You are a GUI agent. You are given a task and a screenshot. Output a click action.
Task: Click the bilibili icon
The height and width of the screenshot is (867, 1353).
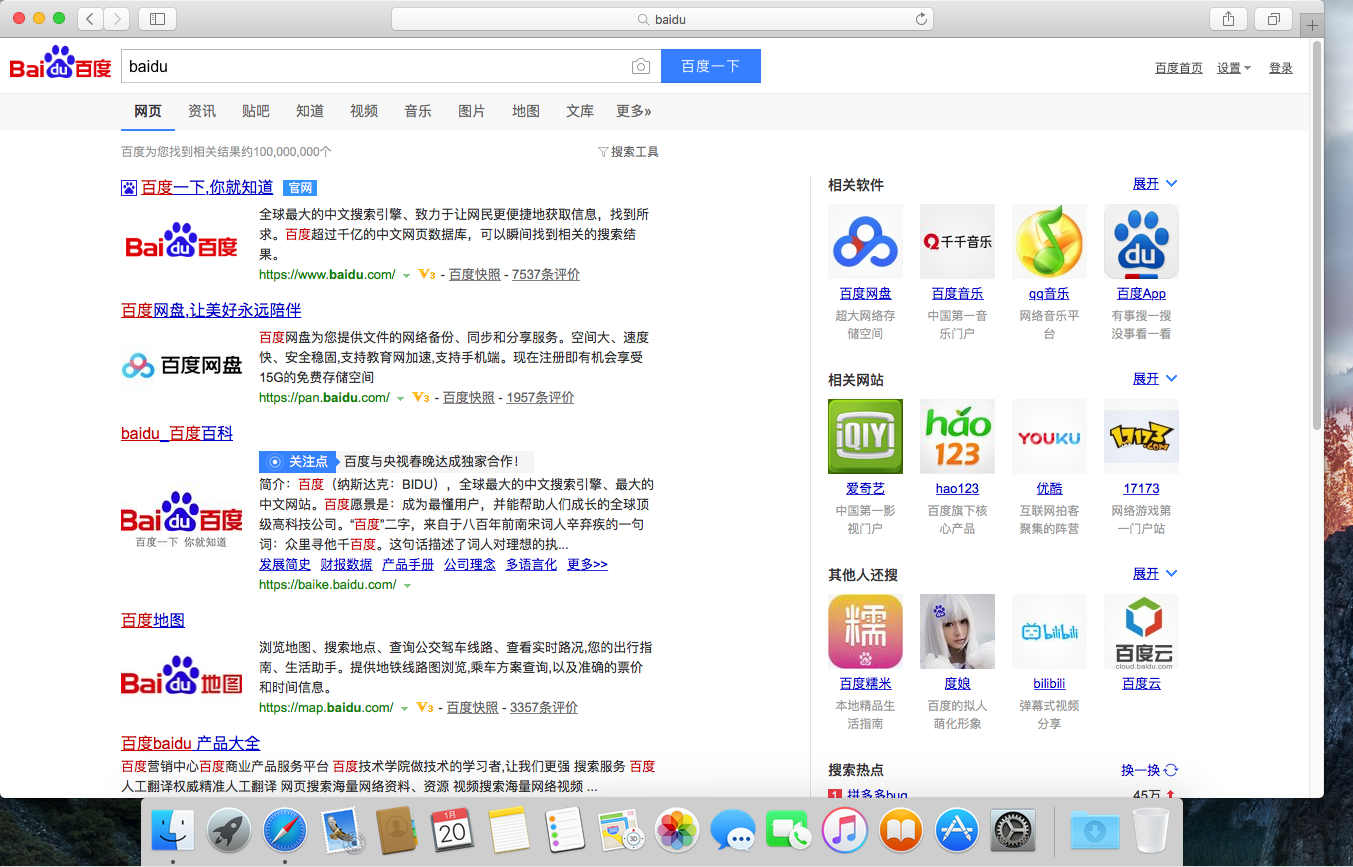tap(1049, 631)
